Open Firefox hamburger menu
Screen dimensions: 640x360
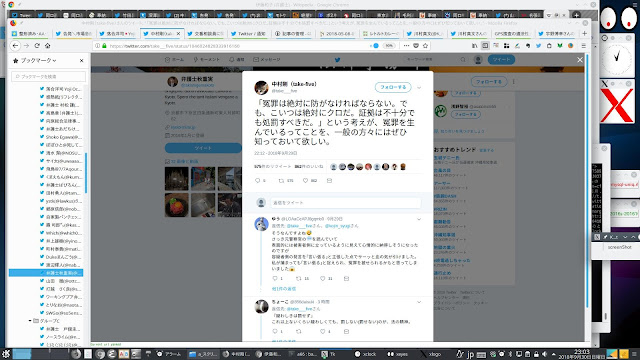coord(584,46)
